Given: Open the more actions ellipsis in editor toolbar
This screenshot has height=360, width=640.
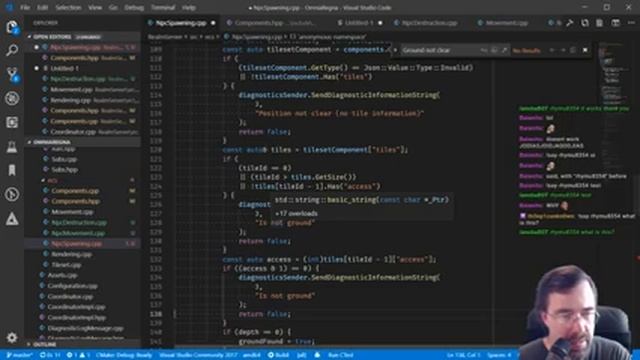Looking at the screenshot, I should coord(631,23).
